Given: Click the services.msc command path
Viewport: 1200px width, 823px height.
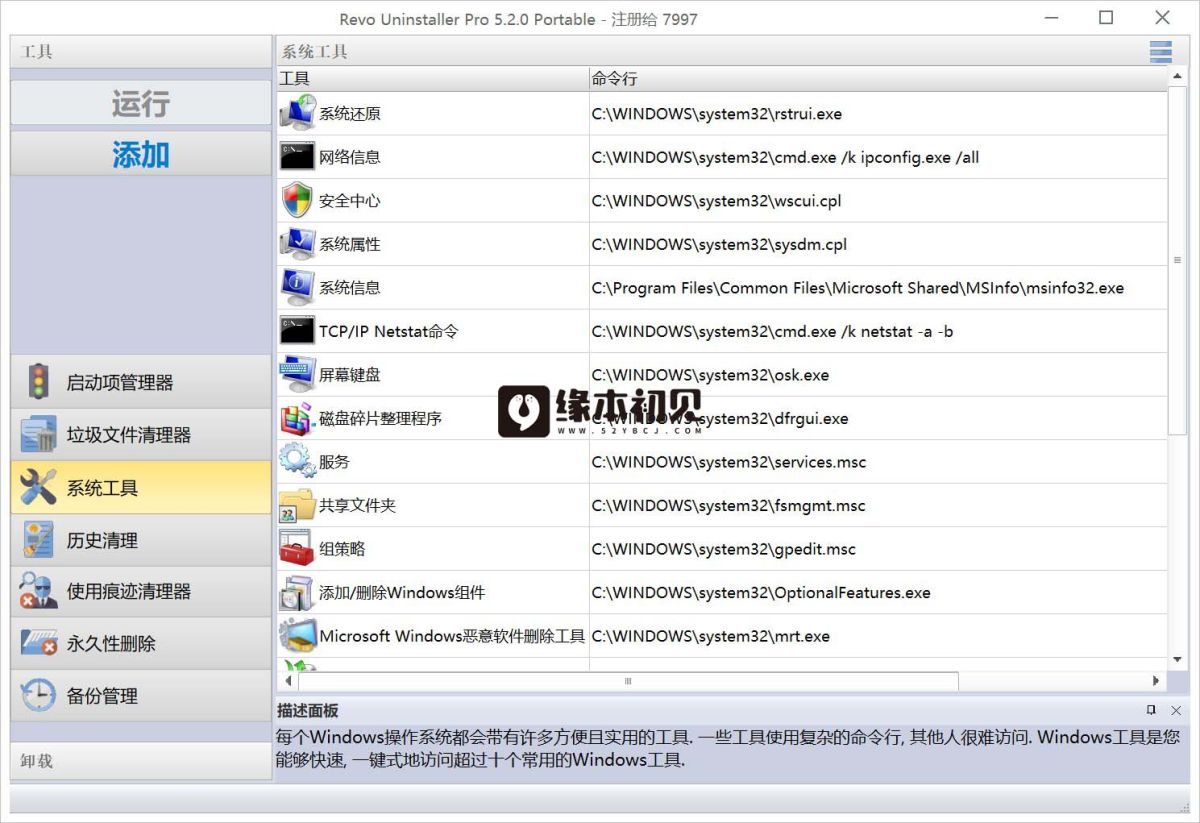Looking at the screenshot, I should (x=729, y=462).
